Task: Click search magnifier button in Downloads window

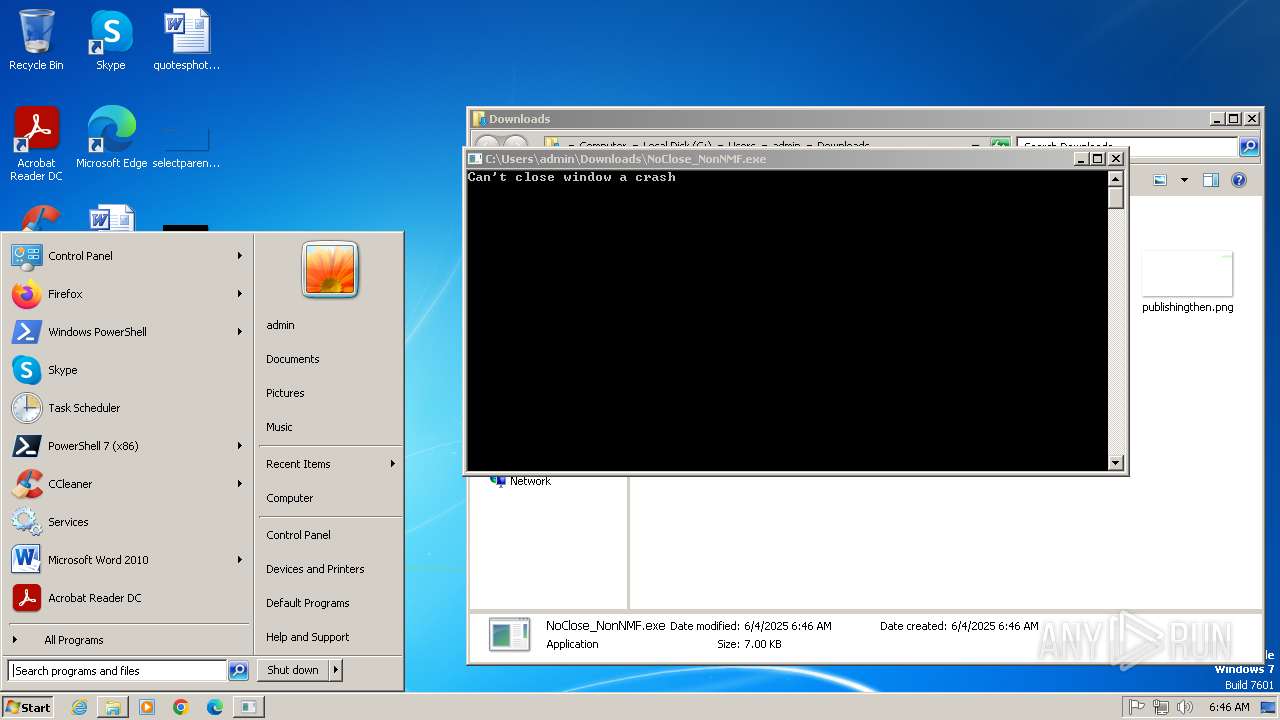Action: coord(1249,147)
